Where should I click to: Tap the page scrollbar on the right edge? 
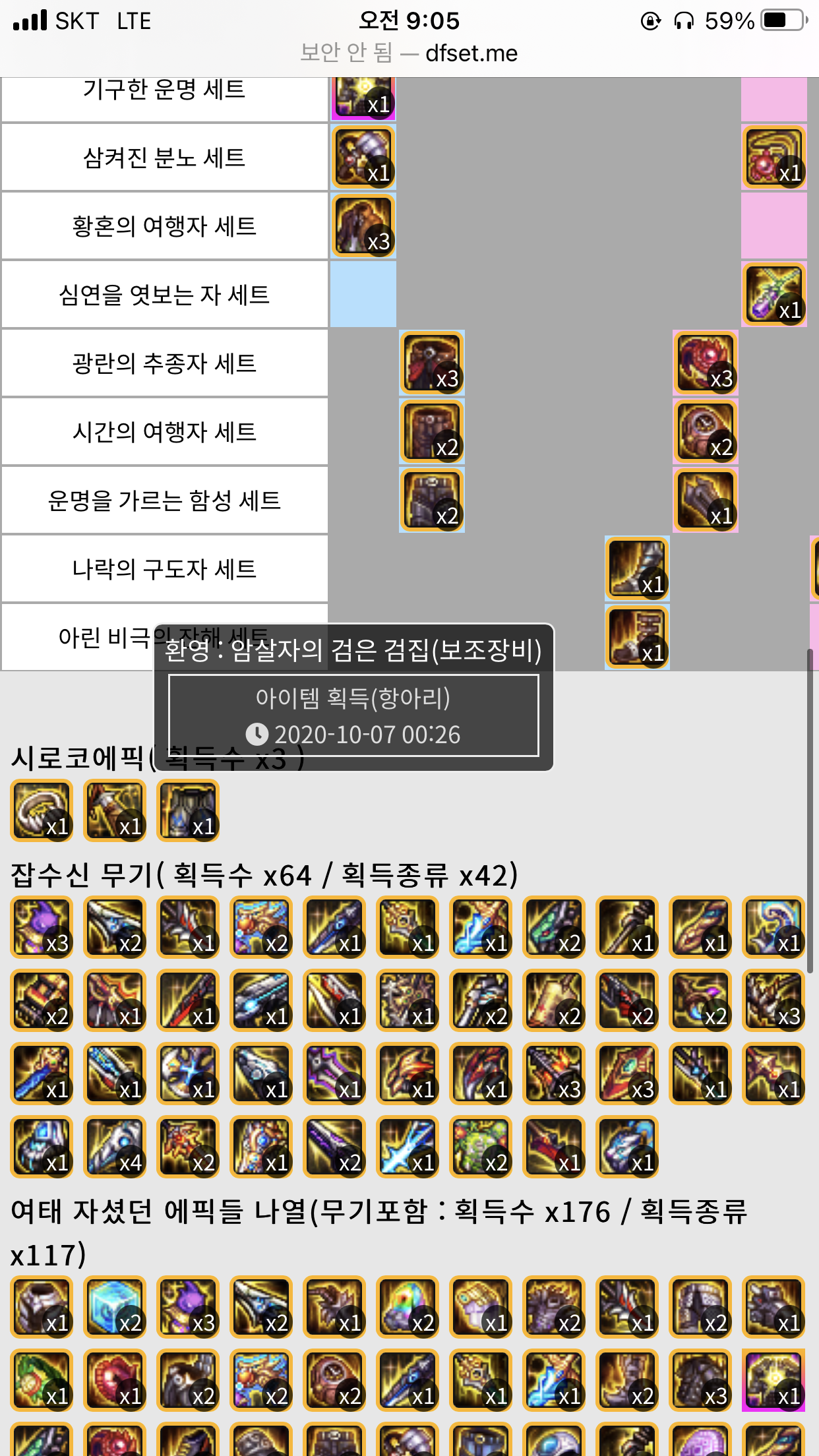pyautogui.click(x=810, y=811)
